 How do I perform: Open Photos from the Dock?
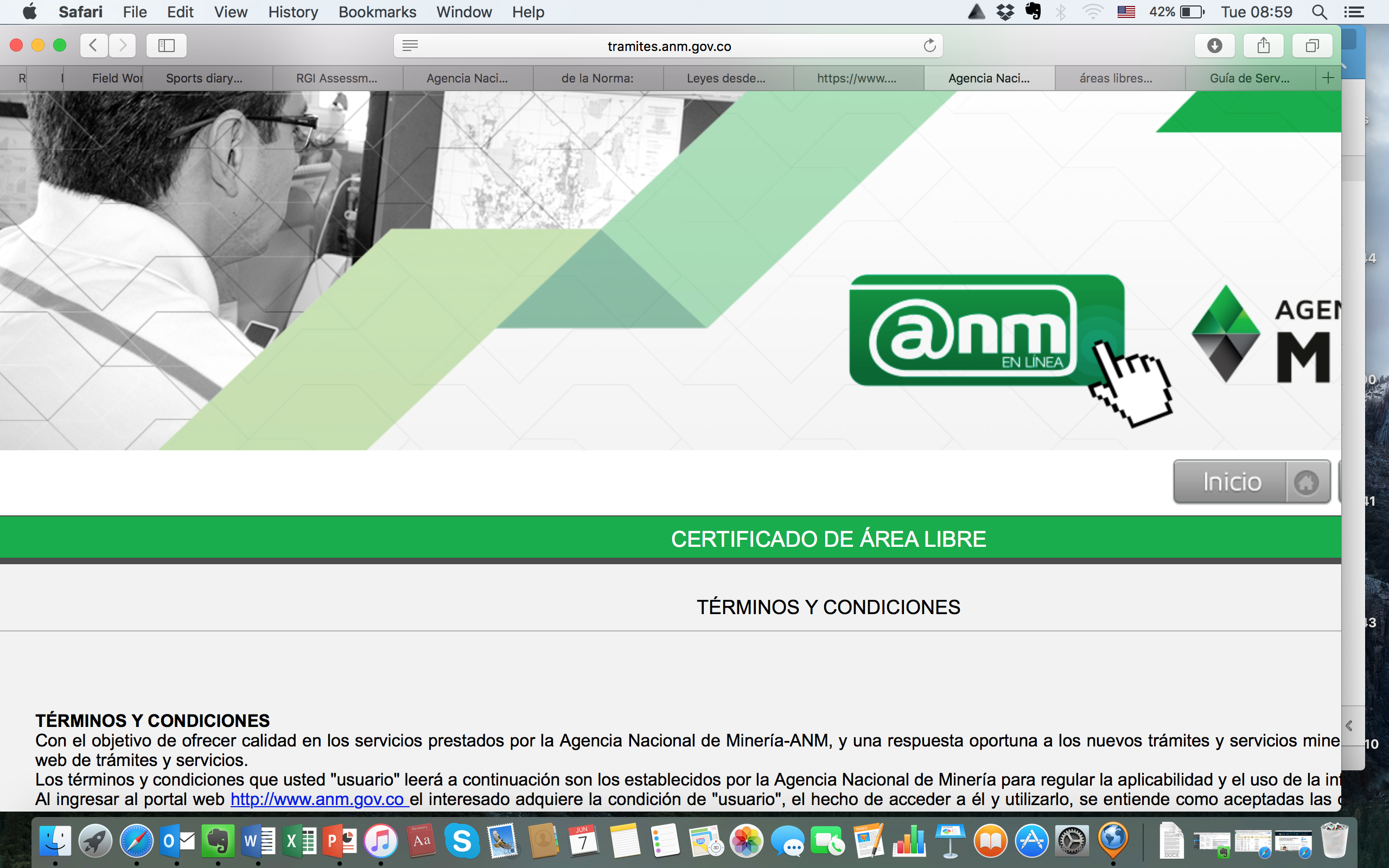(747, 841)
